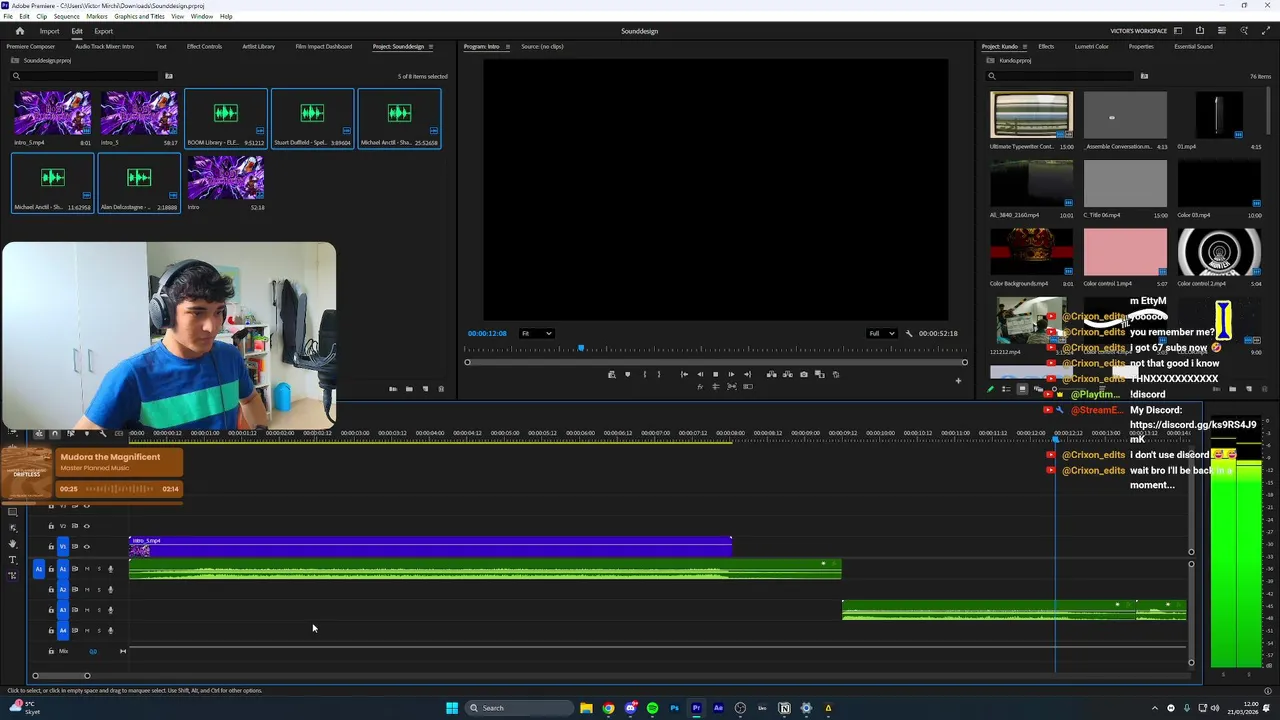This screenshot has width=1280, height=720.
Task: Switch to the Audio Track Mixer tab
Action: click(104, 46)
